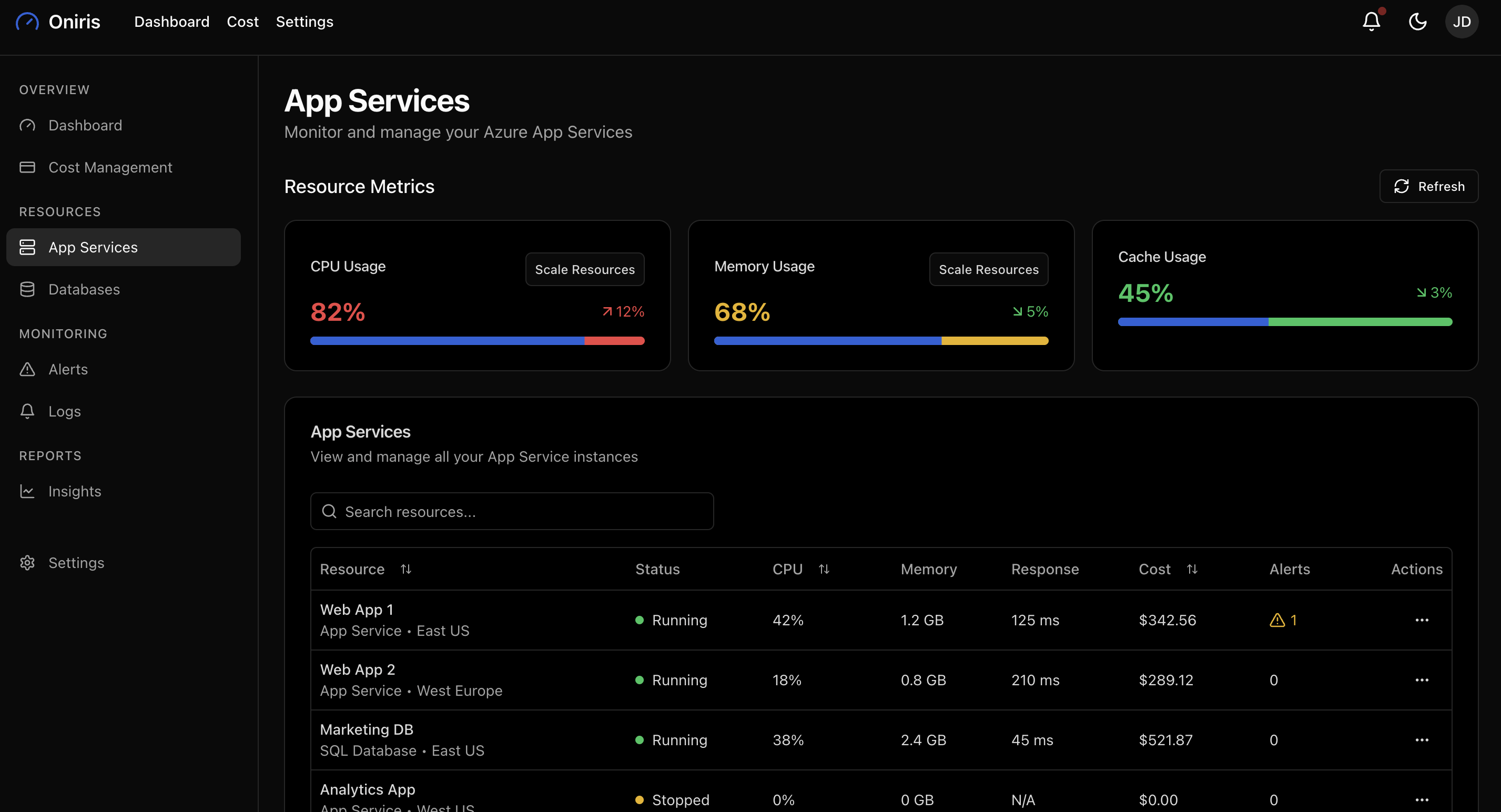The image size is (1501, 812).
Task: Click Scale Resources in CPU Usage card
Action: coord(584,269)
